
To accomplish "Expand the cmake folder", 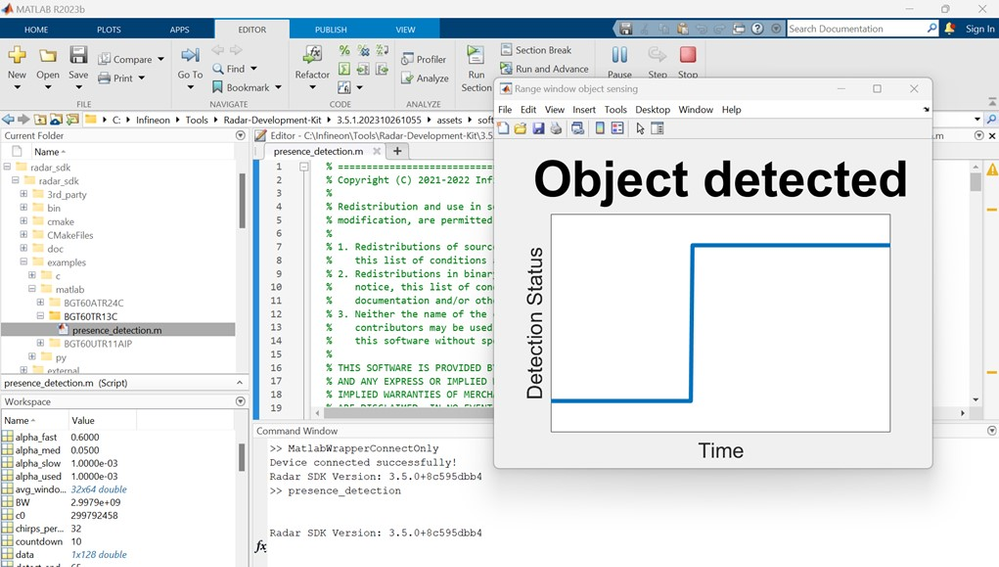I will (x=24, y=221).
